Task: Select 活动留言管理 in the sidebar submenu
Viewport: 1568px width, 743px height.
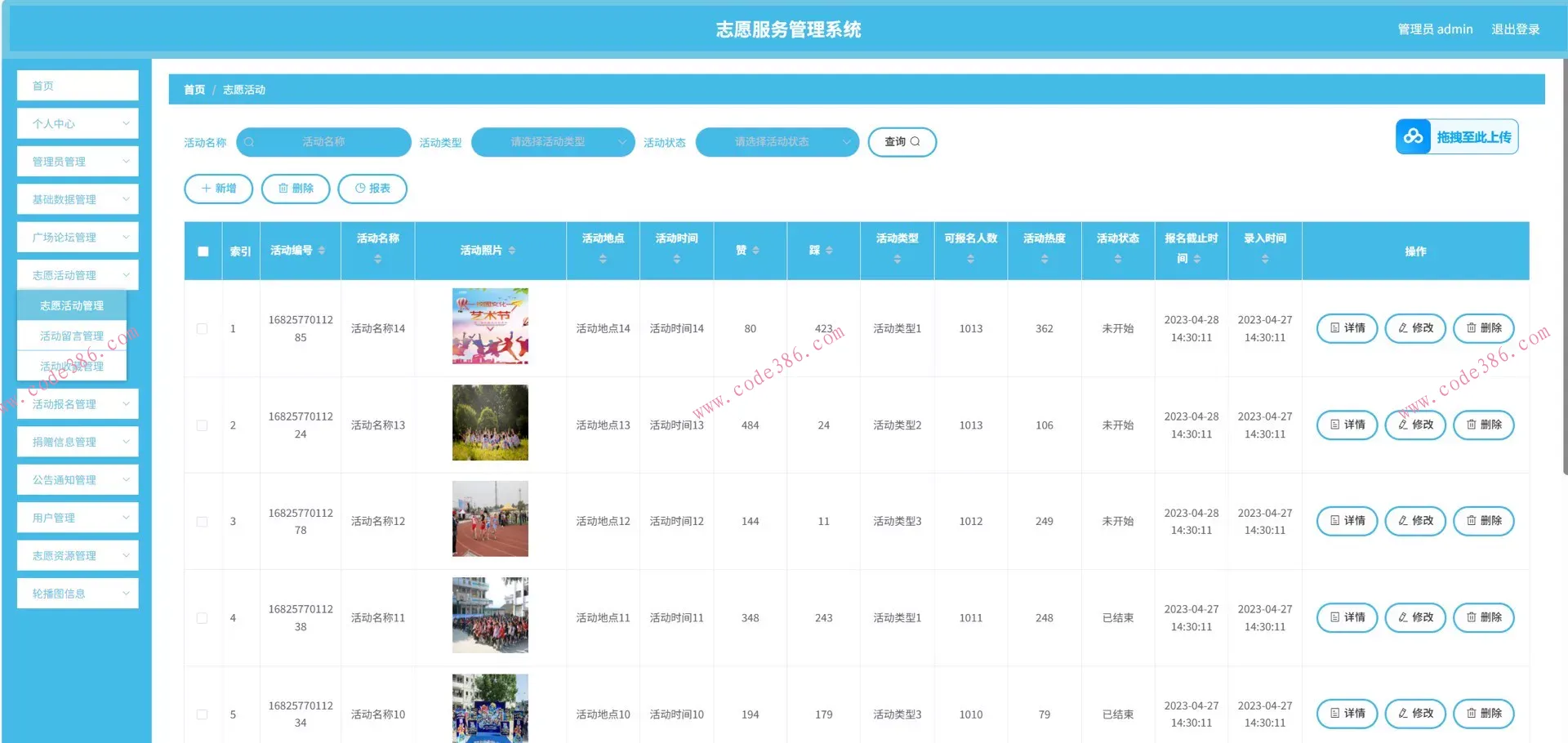Action: (x=72, y=335)
